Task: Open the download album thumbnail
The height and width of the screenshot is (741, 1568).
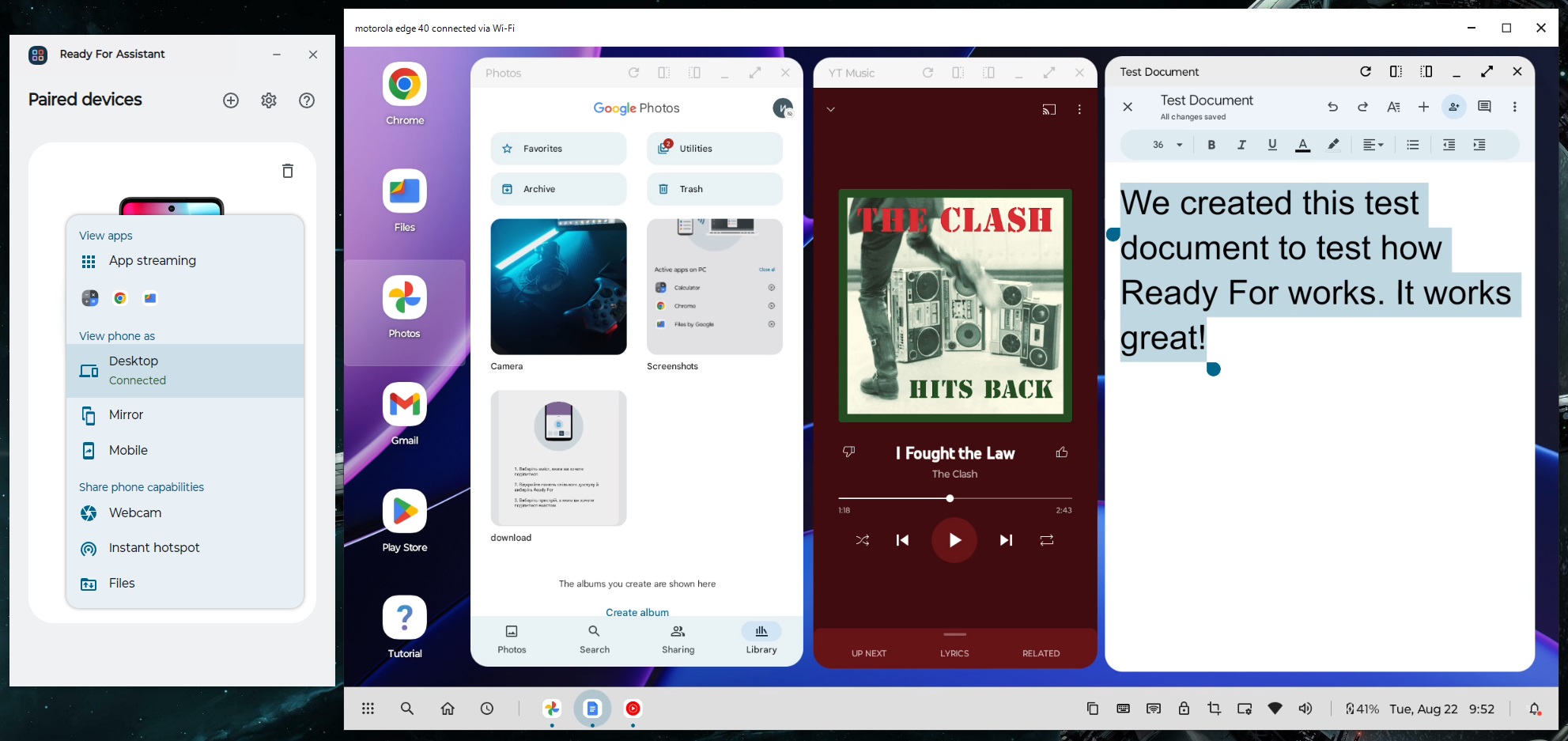Action: click(558, 458)
